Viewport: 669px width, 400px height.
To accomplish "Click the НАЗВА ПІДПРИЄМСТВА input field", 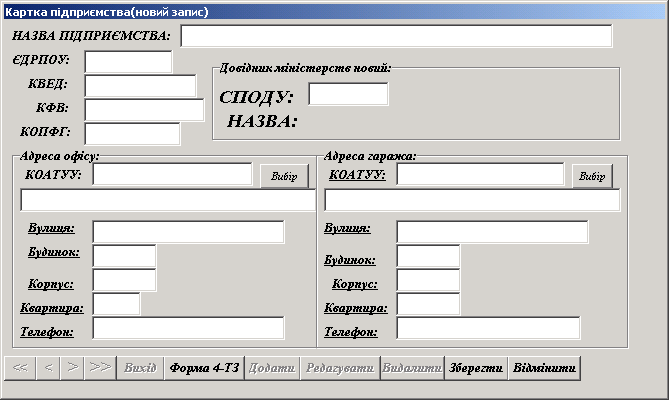I will (x=396, y=36).
